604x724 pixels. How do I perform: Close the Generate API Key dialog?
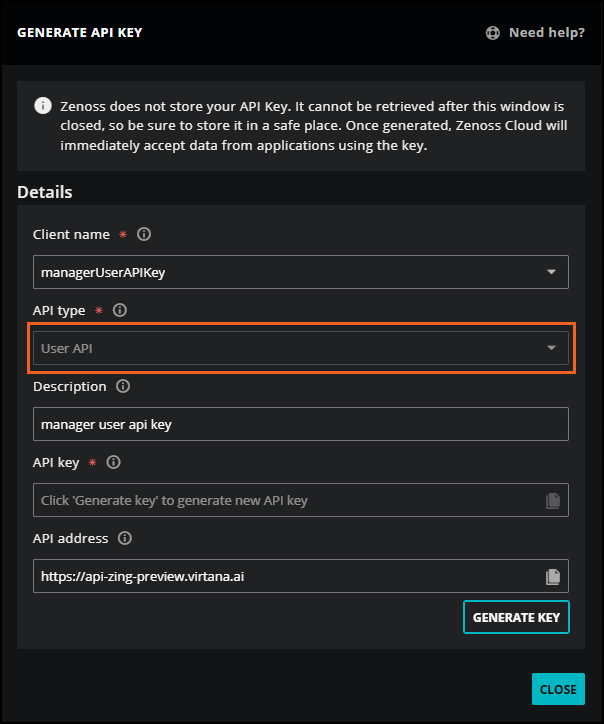point(557,689)
